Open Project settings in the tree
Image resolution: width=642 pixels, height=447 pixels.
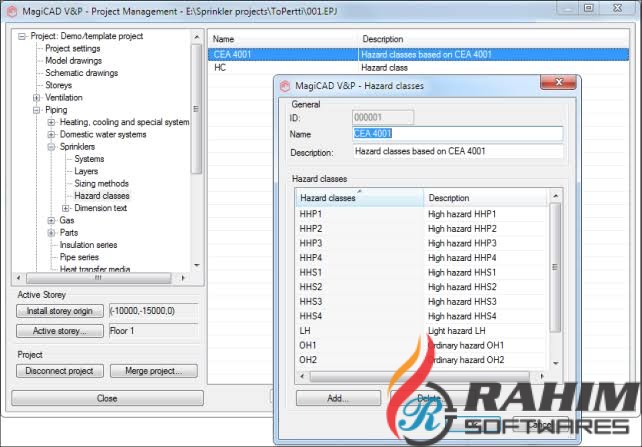pyautogui.click(x=72, y=48)
